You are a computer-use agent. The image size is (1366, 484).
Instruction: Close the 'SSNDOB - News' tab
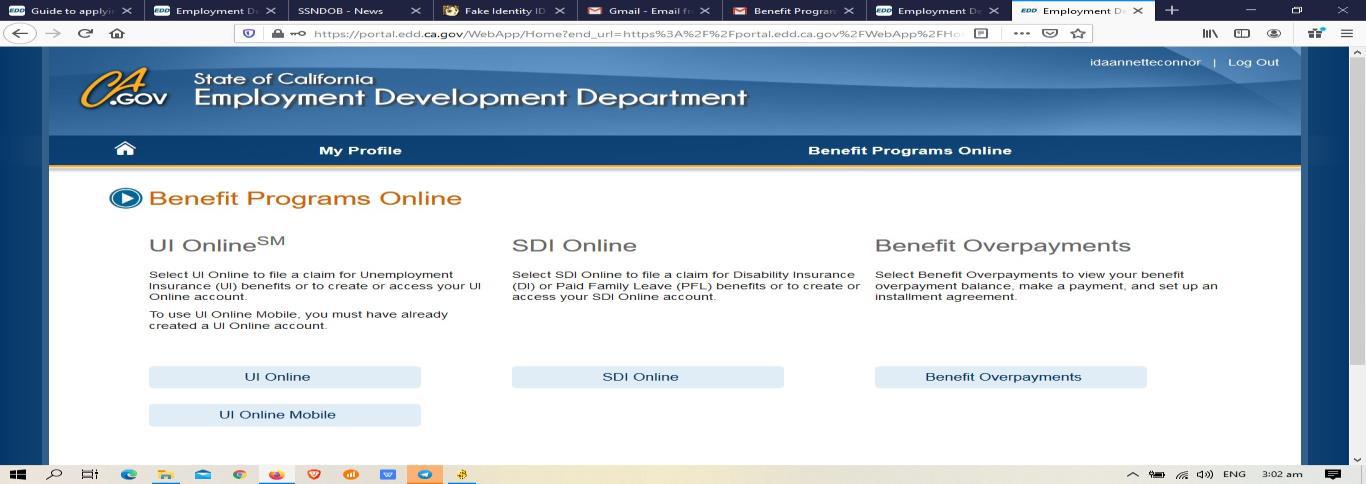coord(416,10)
